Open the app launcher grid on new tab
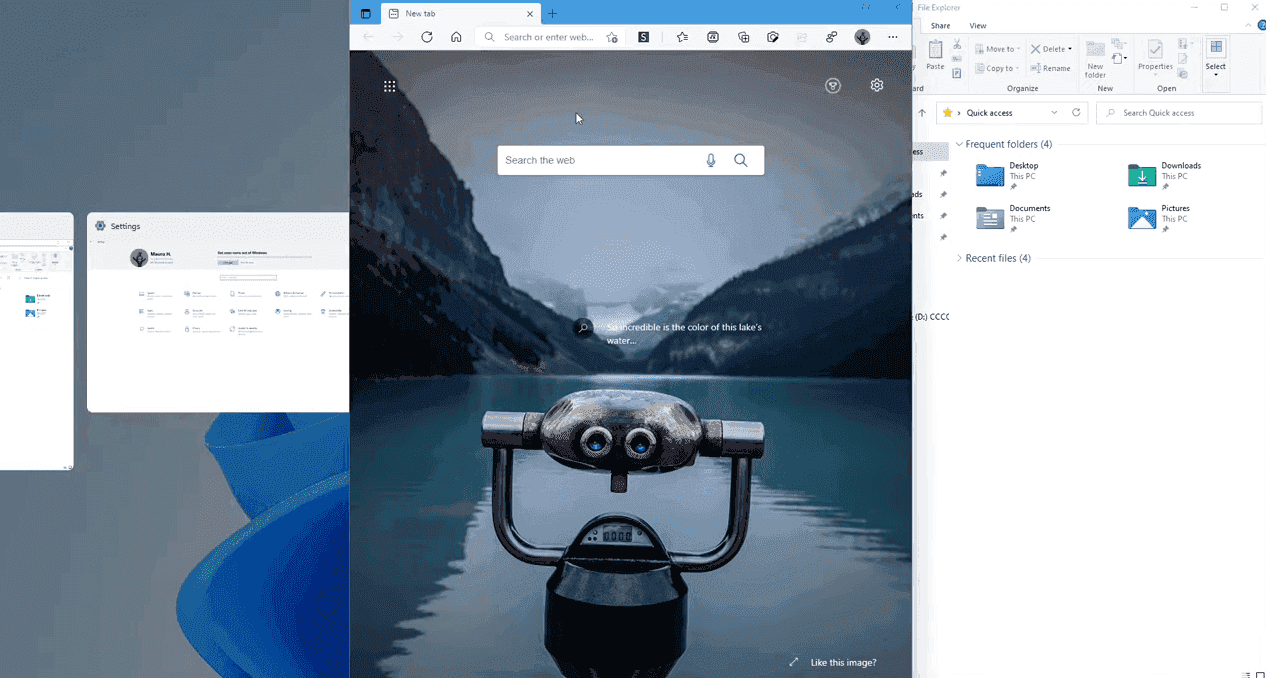The image size is (1266, 678). pyautogui.click(x=390, y=86)
